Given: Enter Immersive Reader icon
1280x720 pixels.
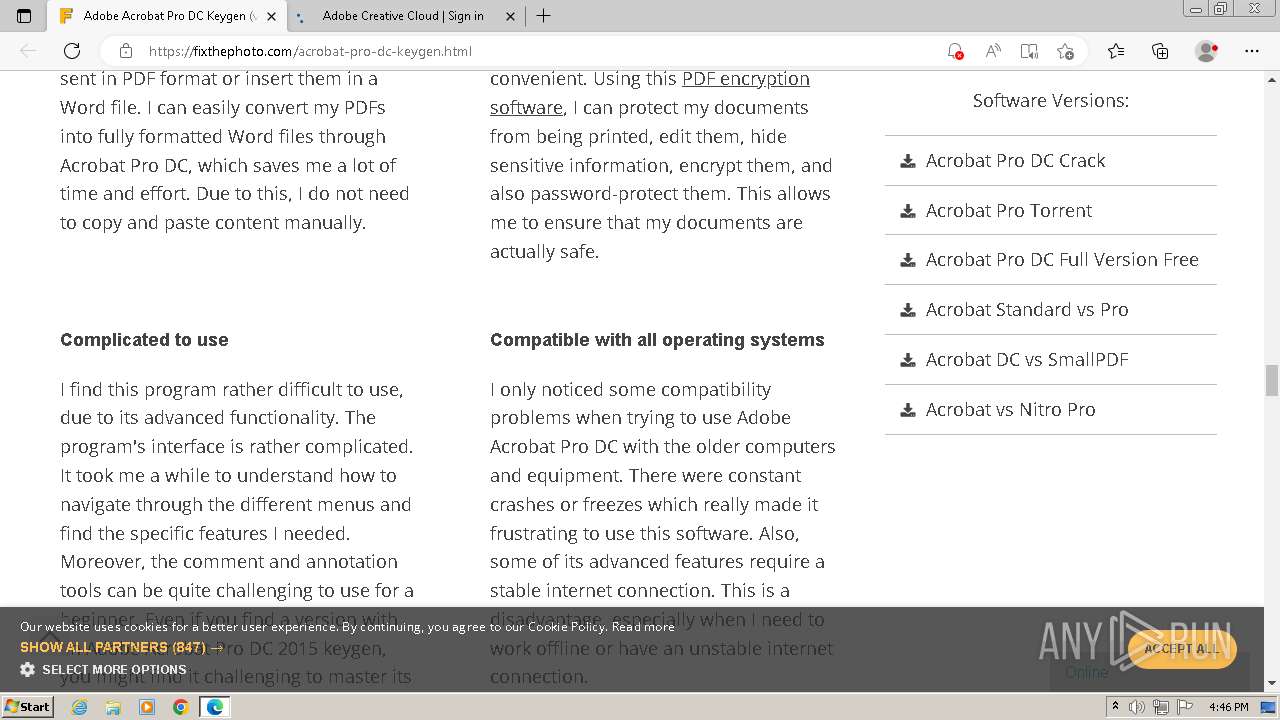Looking at the screenshot, I should pos(1029,51).
